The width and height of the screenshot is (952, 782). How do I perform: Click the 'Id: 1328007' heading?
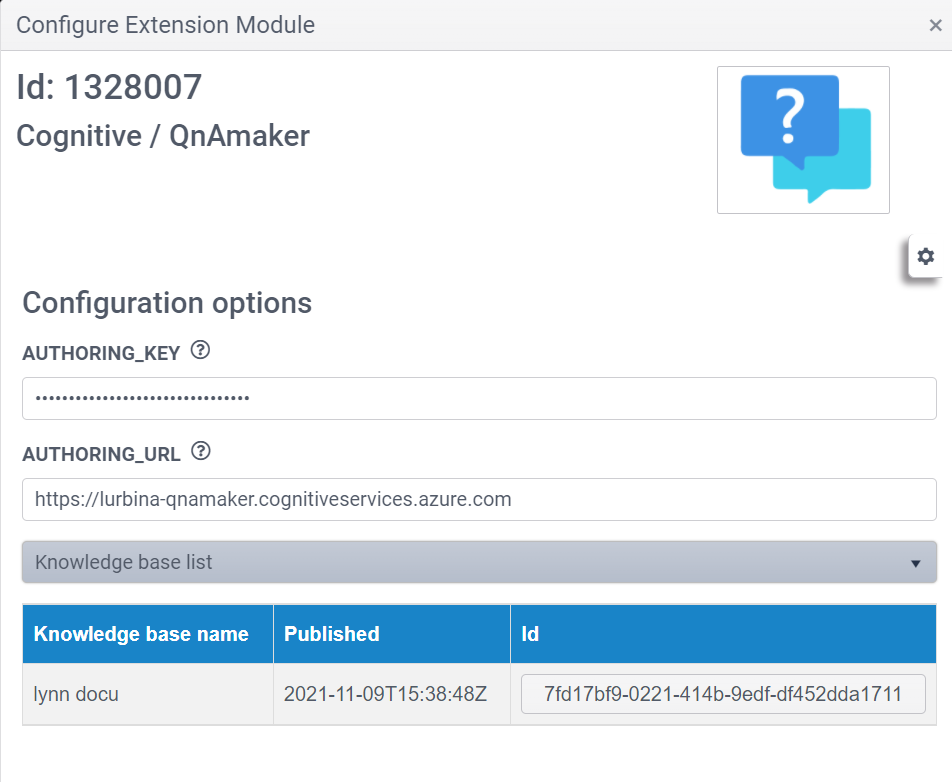[x=109, y=87]
